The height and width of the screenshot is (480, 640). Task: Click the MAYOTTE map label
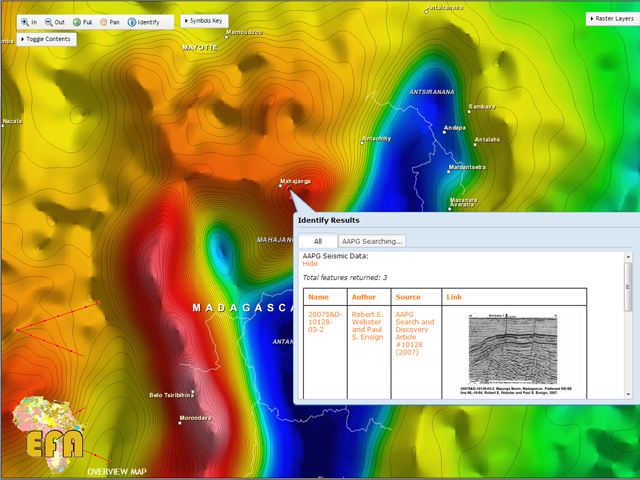pyautogui.click(x=200, y=48)
